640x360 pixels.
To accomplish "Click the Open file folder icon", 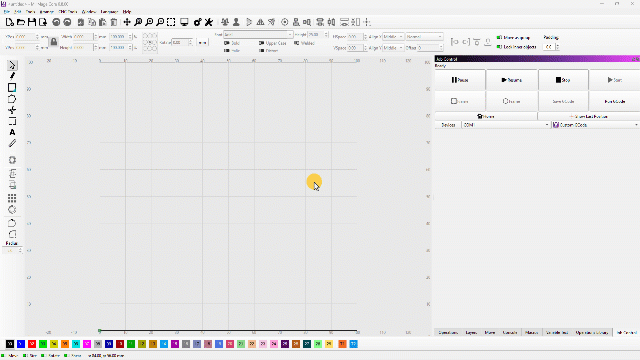I will (21, 22).
